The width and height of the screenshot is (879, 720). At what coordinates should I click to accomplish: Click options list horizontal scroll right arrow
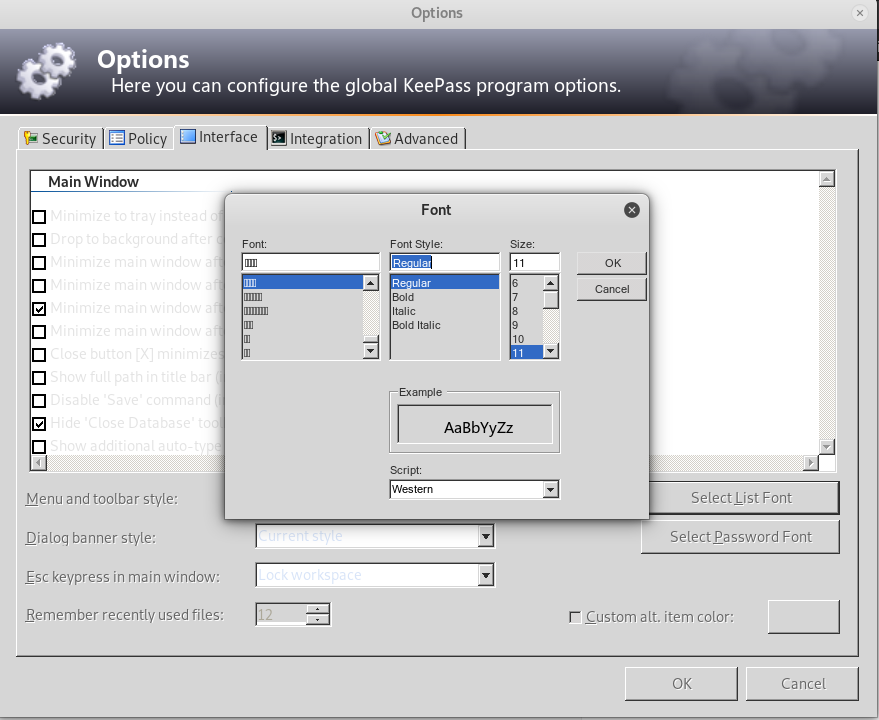pos(810,463)
